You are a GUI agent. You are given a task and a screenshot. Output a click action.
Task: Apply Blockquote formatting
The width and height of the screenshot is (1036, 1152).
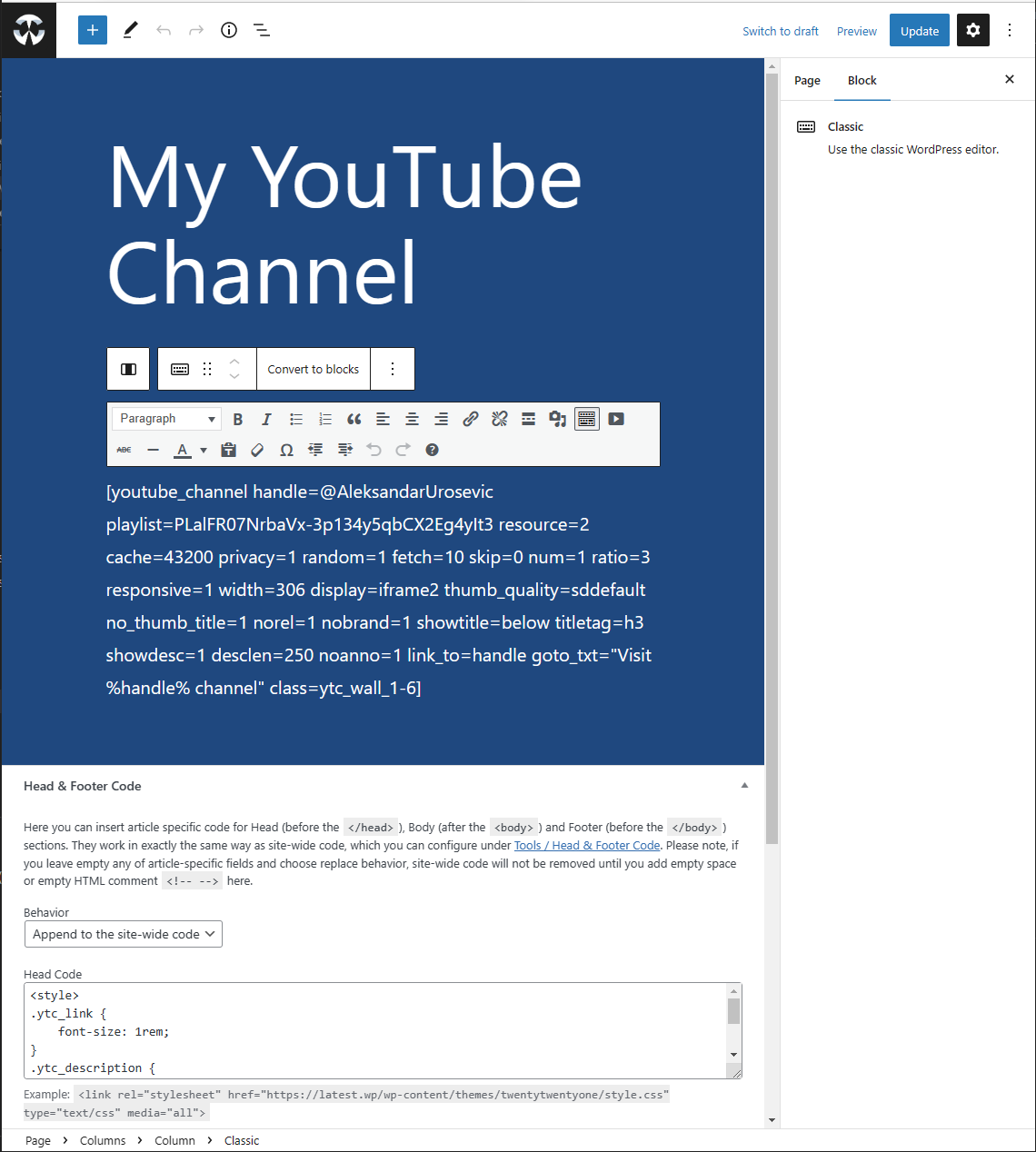354,419
